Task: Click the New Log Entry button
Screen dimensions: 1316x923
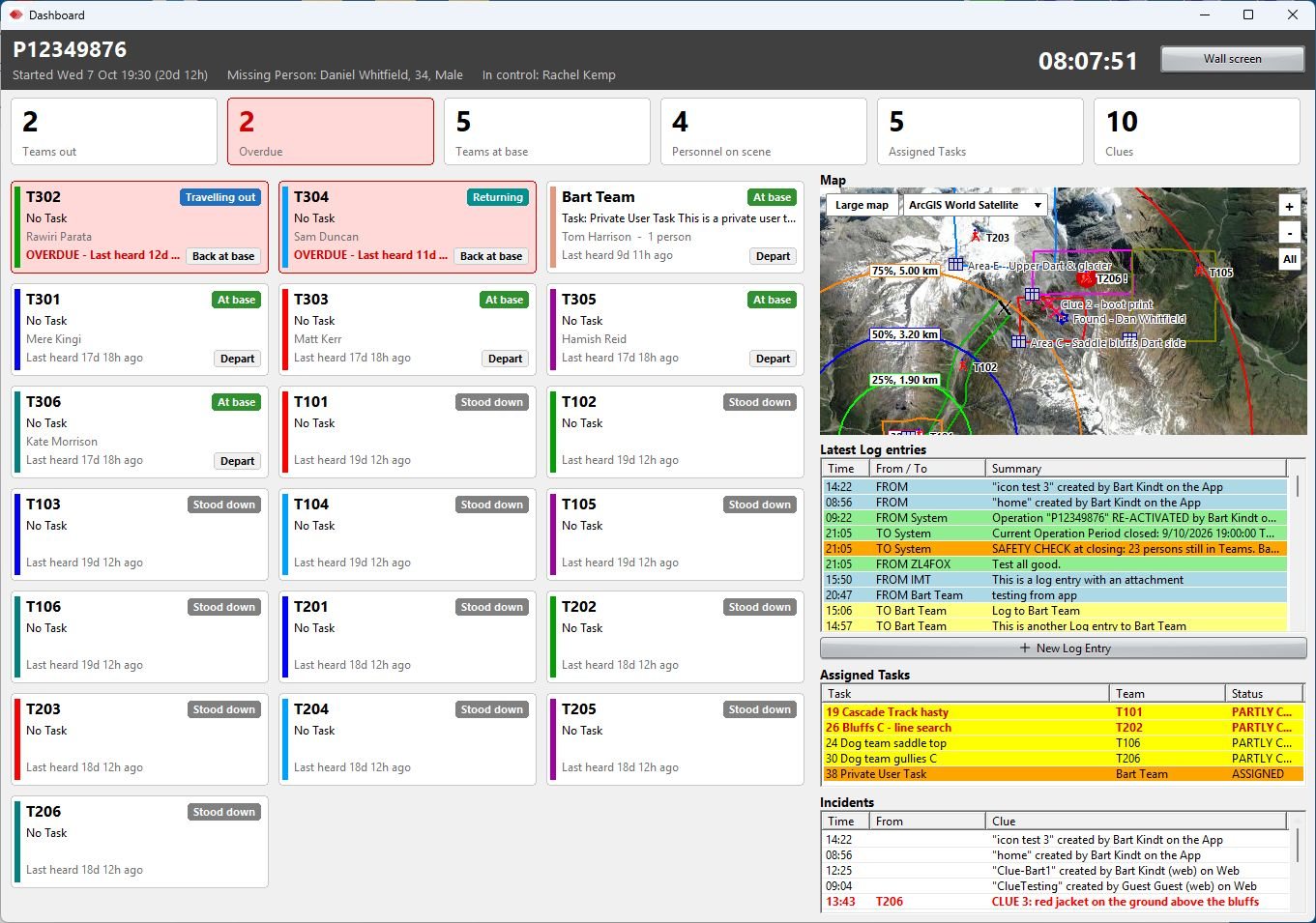Action: 1064,649
